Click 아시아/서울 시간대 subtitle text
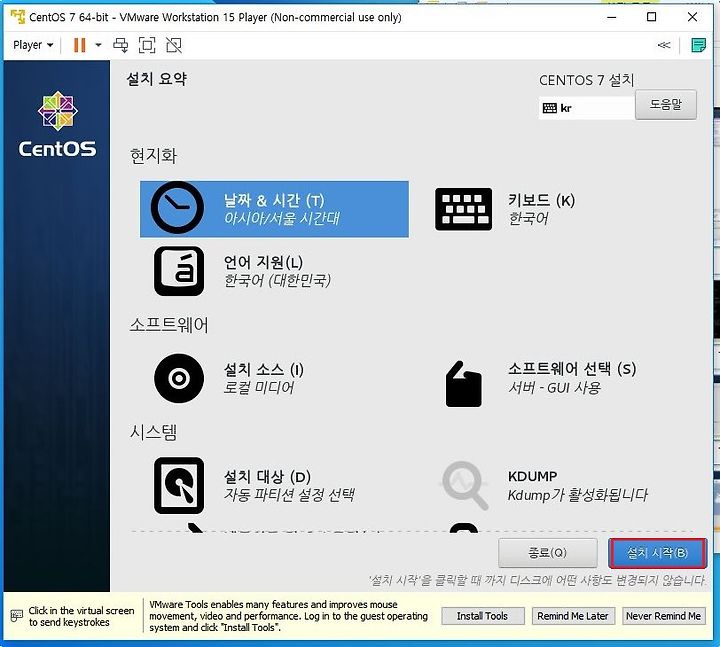 tap(281, 218)
